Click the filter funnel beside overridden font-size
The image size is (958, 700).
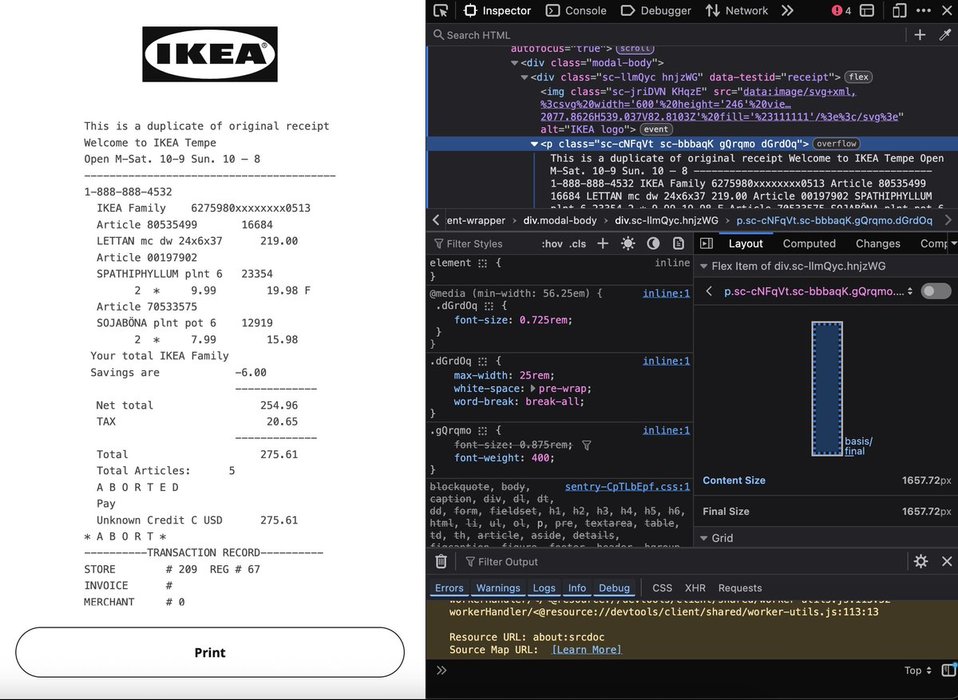pos(587,445)
